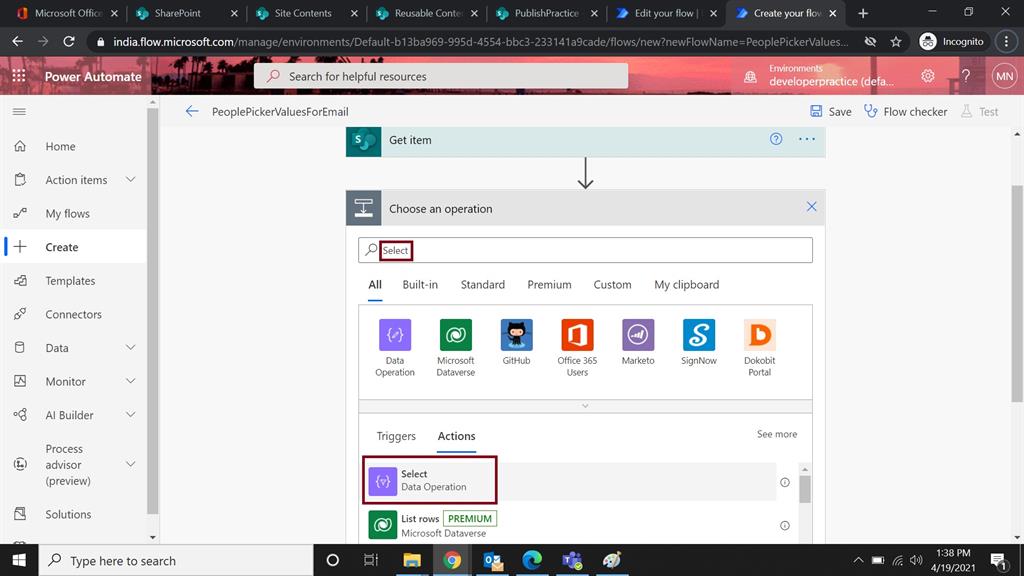Show hidden system tray icons
Viewport: 1024px width, 576px height.
[858, 560]
